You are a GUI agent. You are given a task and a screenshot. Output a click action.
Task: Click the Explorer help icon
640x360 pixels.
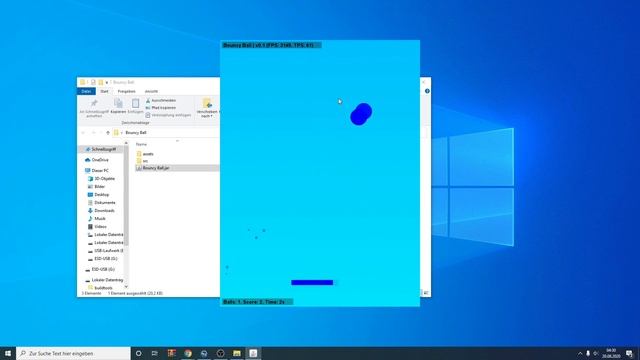(x=427, y=91)
